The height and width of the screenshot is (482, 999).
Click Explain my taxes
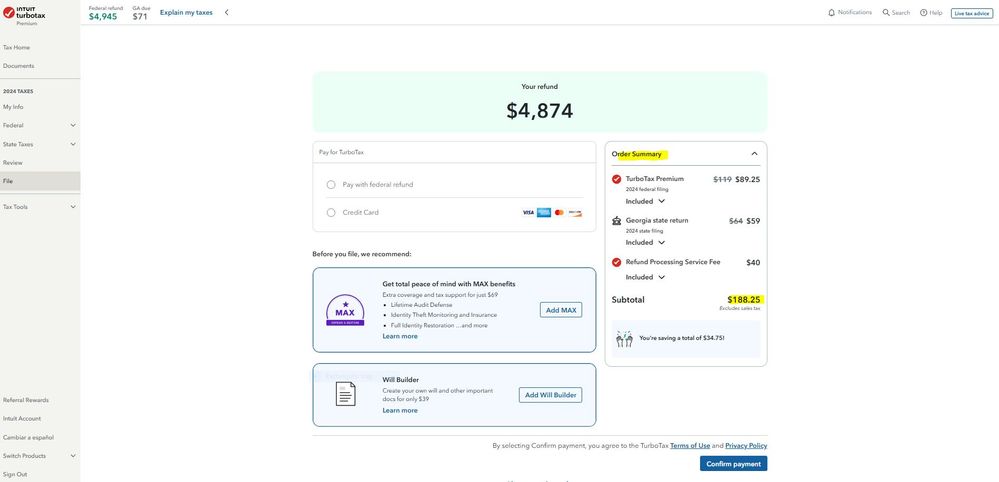(x=186, y=12)
